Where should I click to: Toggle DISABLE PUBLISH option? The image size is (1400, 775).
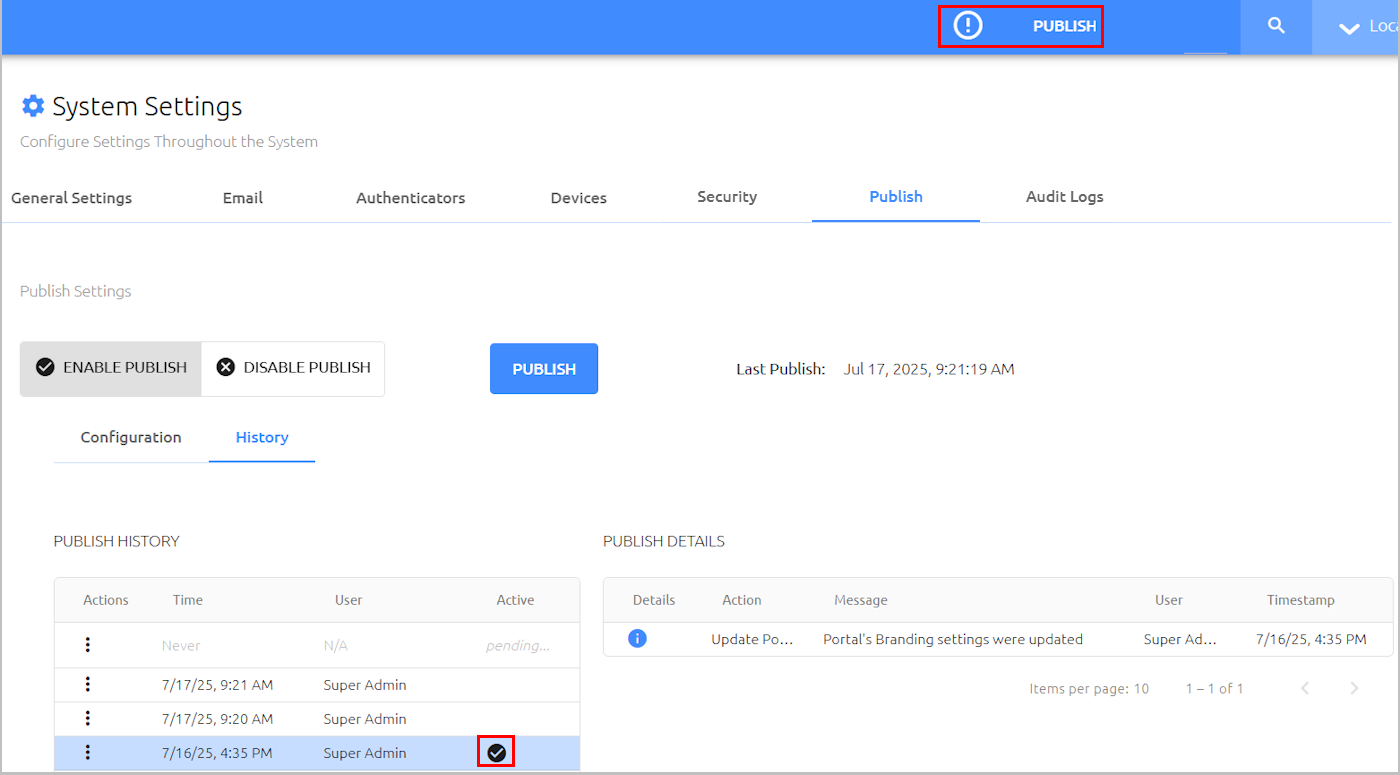tap(293, 368)
